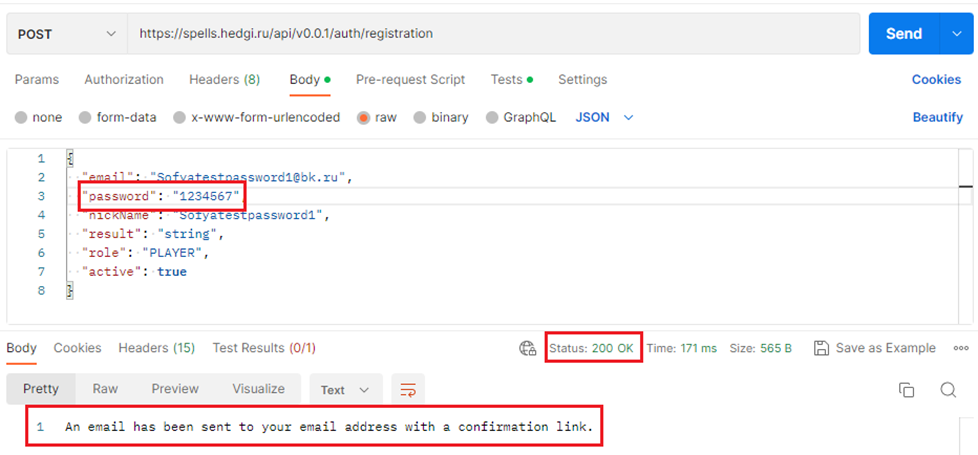Select the binary body type

coord(441,117)
